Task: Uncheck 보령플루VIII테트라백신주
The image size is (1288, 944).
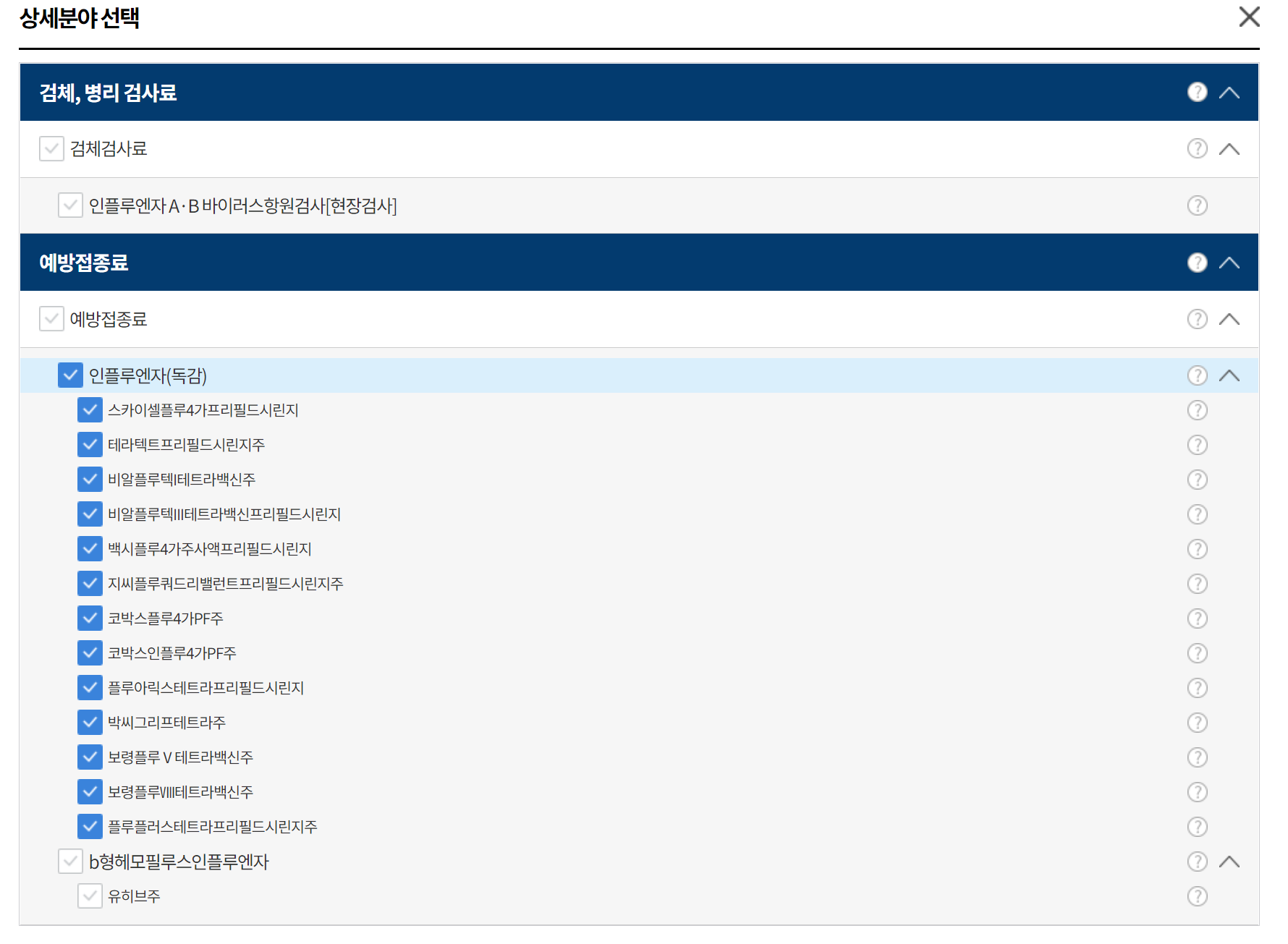Action: point(90,791)
